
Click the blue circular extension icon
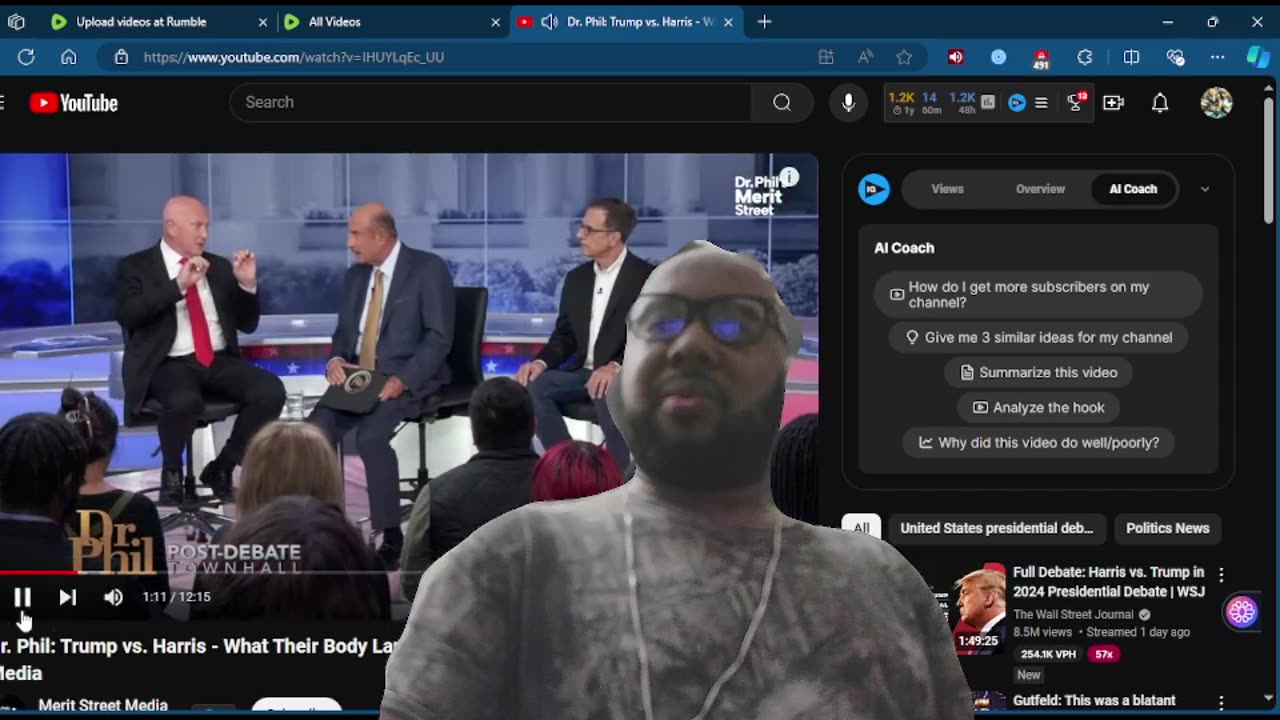click(998, 57)
